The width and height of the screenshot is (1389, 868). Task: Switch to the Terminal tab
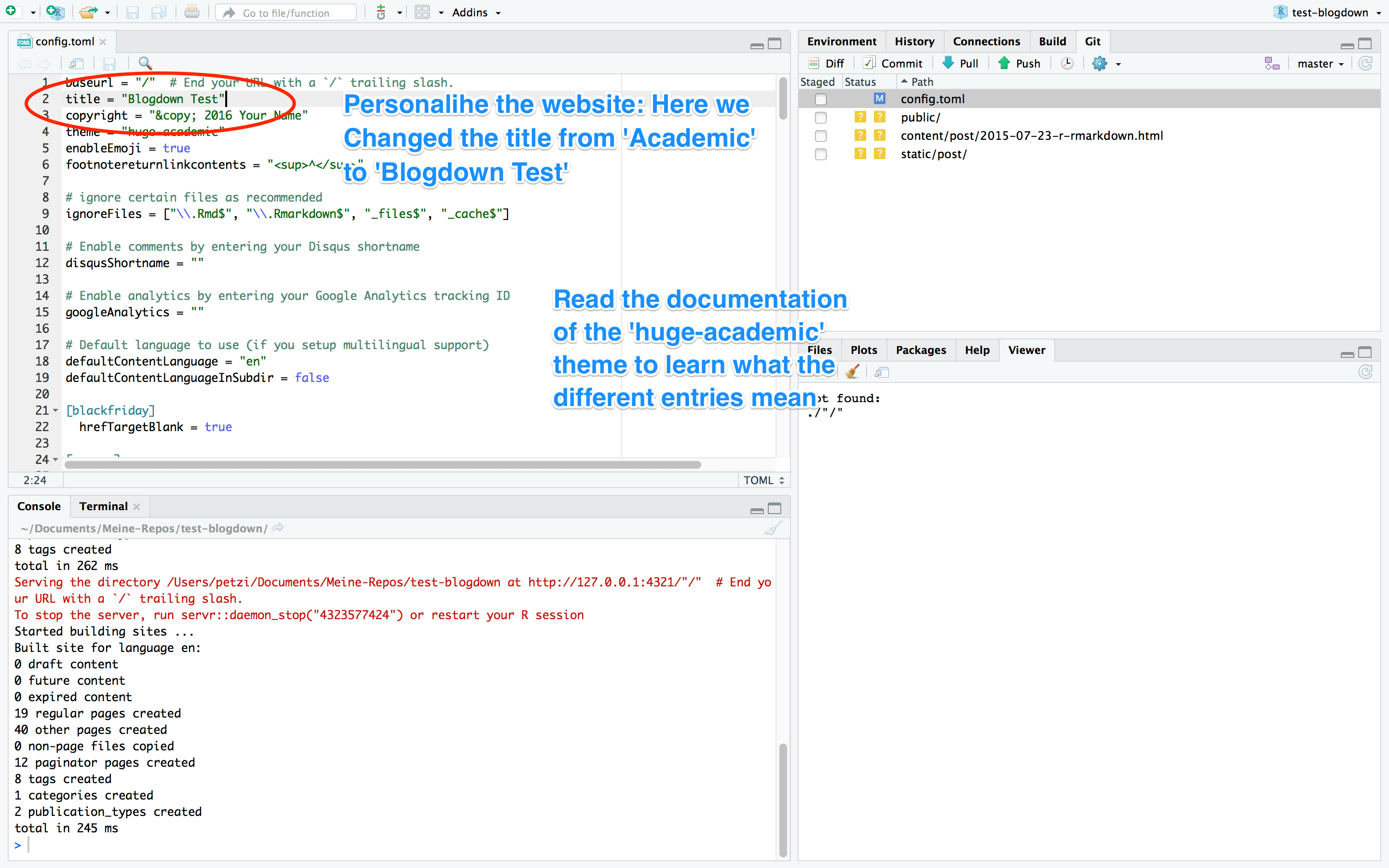click(x=103, y=506)
